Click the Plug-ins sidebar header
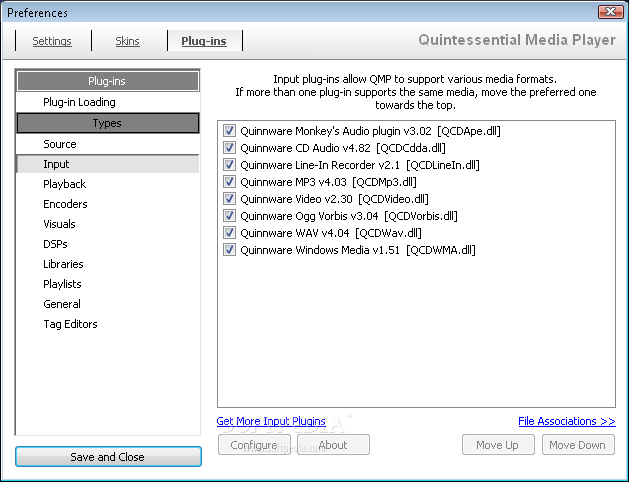Viewport: 629px width, 482px height. [108, 81]
